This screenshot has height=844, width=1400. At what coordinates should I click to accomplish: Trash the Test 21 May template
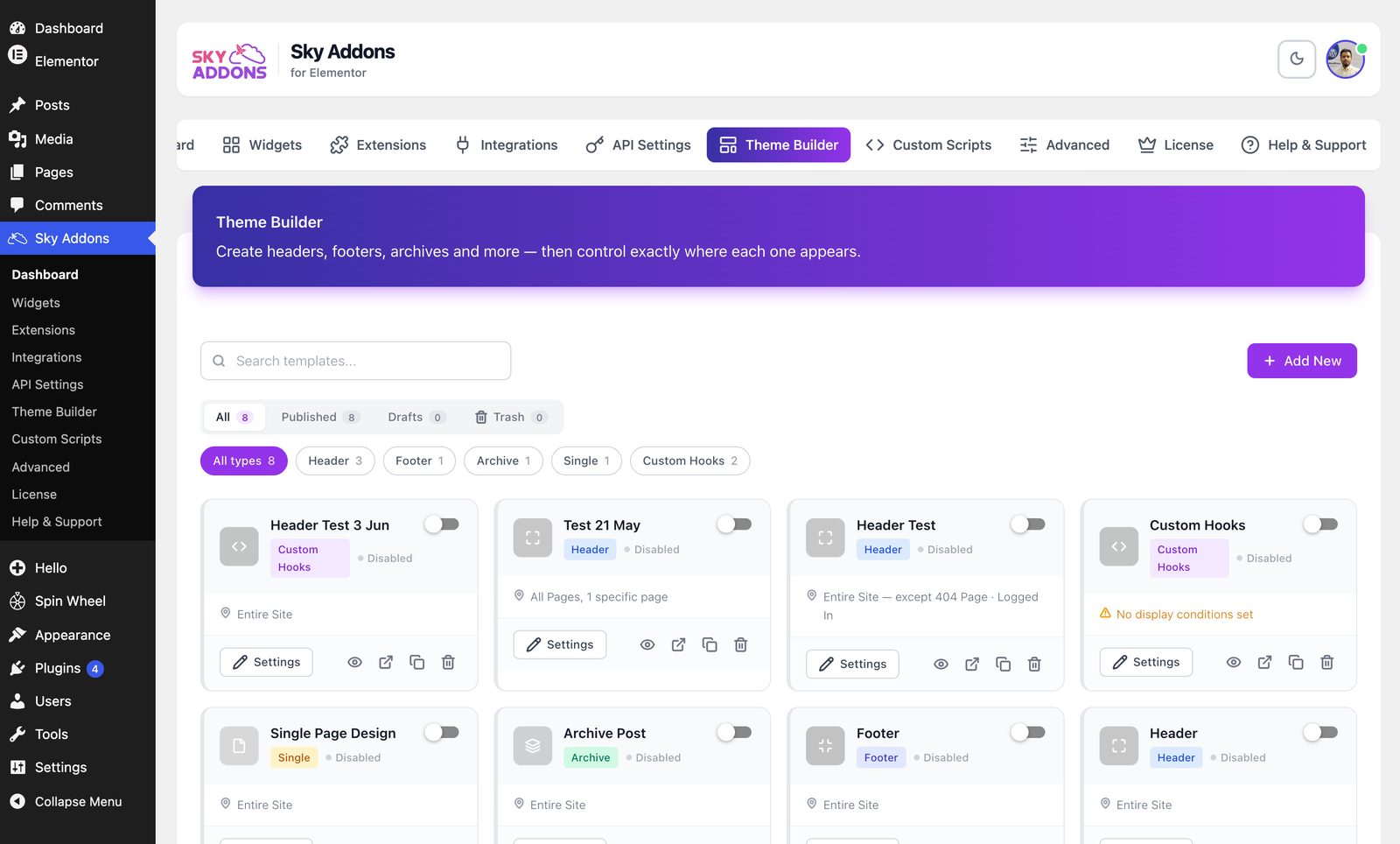740,645
